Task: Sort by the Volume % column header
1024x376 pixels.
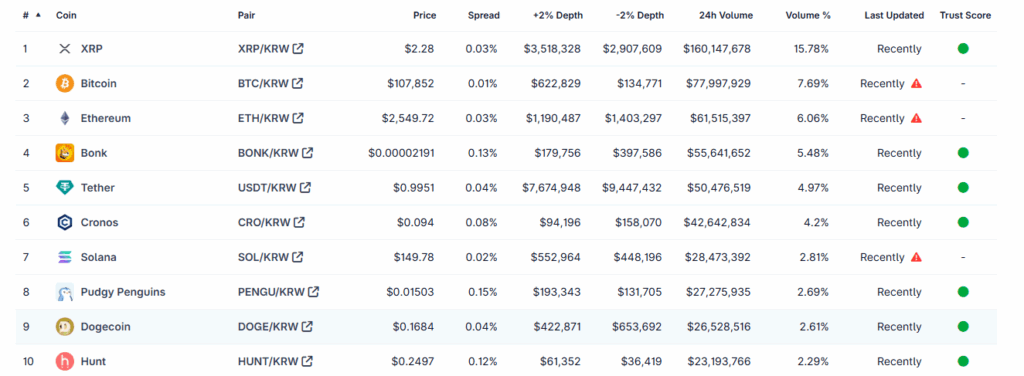Action: coord(808,15)
